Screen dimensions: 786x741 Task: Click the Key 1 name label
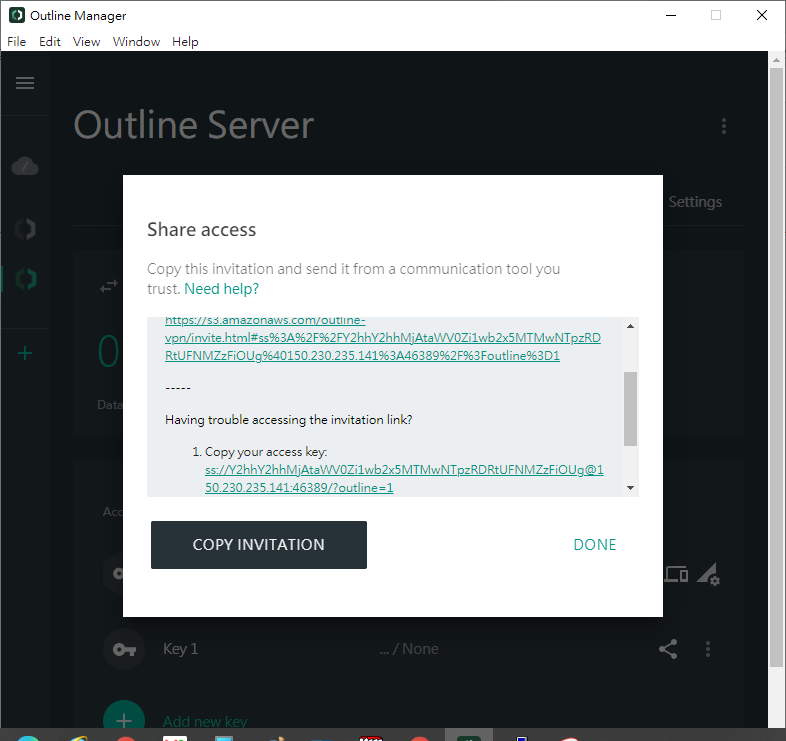[x=180, y=649]
